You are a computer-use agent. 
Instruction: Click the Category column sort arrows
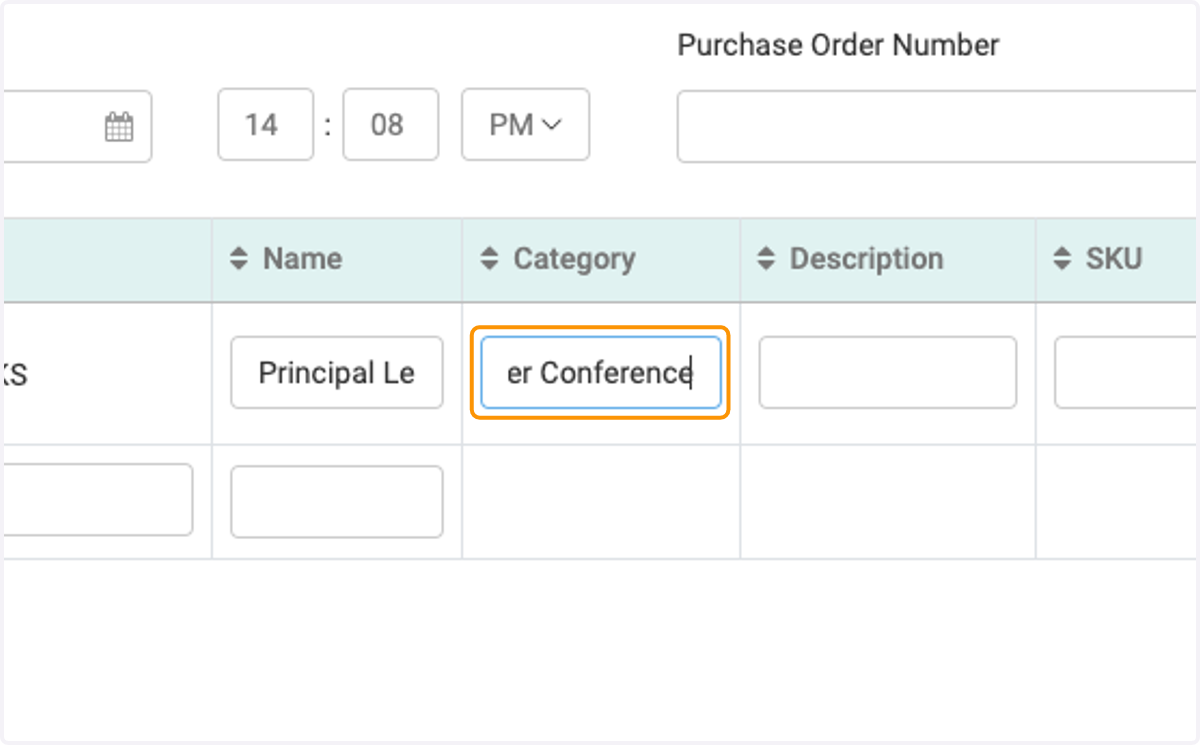(488, 259)
